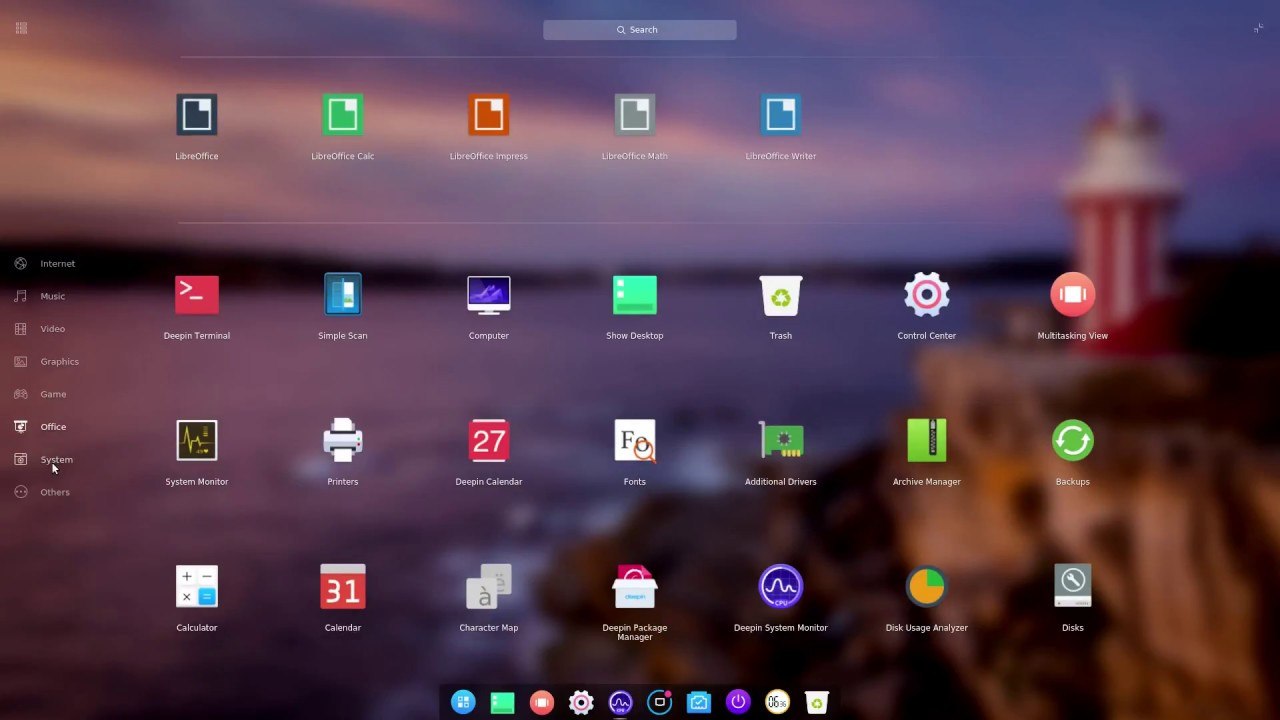Open the screen recorder icon in the dock

coord(660,703)
